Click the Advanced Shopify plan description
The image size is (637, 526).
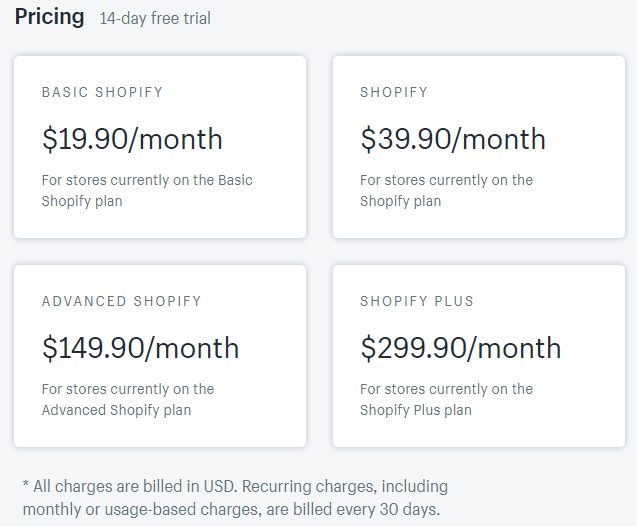tap(128, 400)
